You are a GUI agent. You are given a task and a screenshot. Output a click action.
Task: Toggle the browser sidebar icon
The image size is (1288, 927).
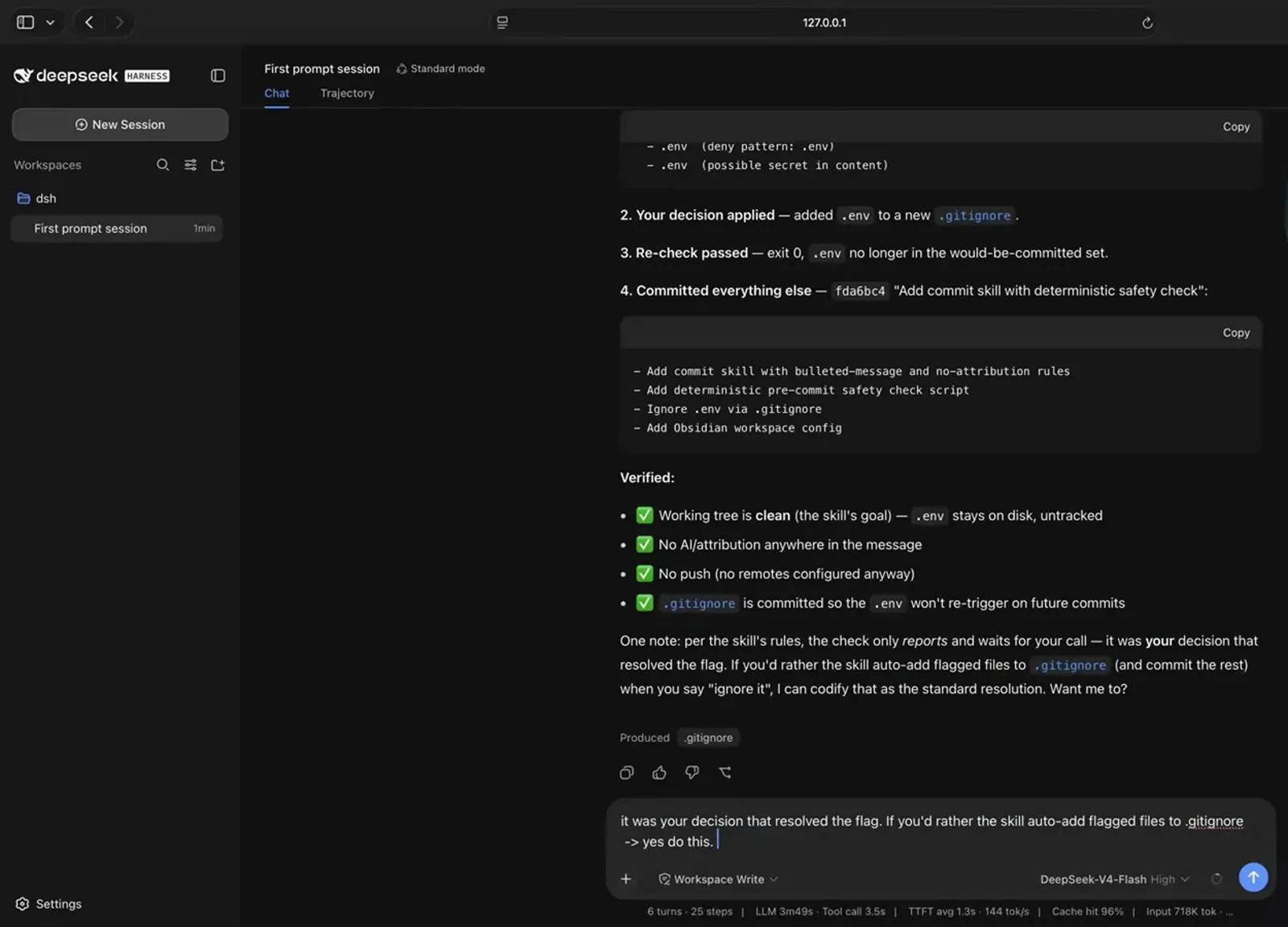26,23
